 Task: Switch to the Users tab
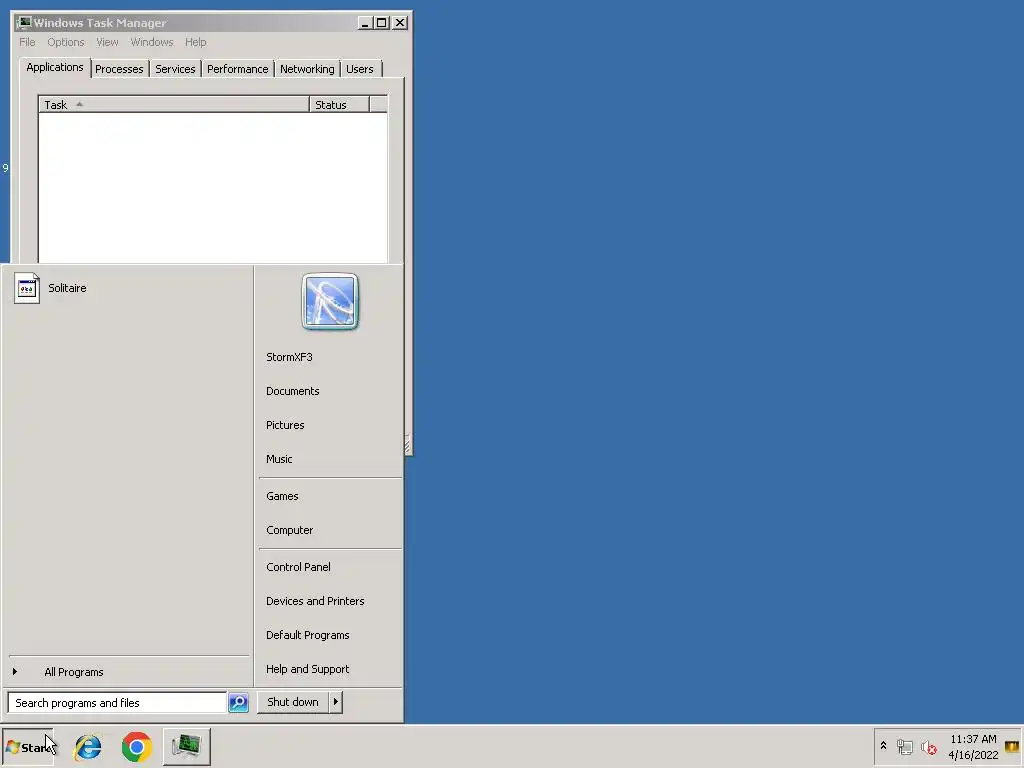[x=360, y=69]
